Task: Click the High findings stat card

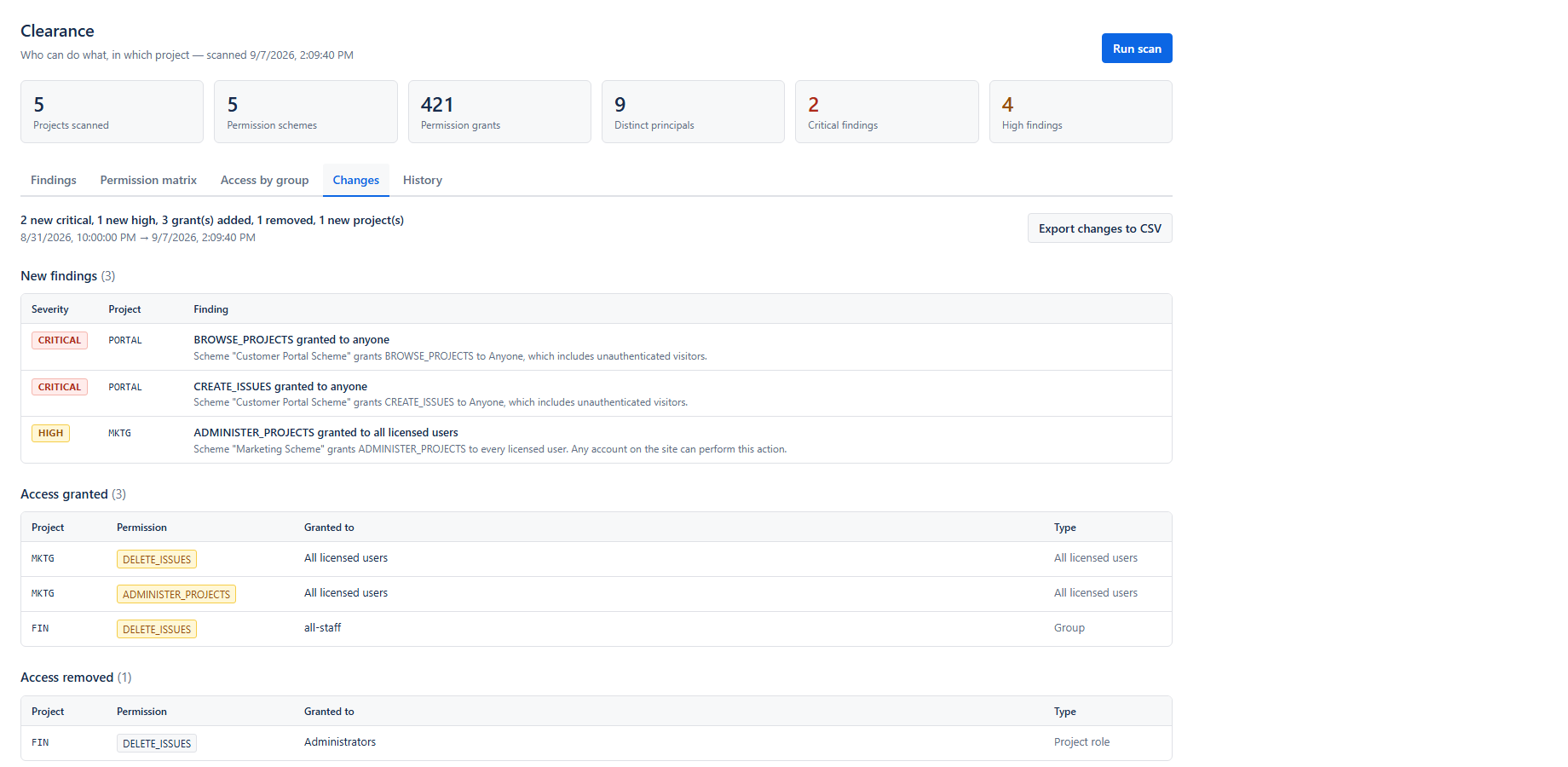Action: pos(1081,112)
